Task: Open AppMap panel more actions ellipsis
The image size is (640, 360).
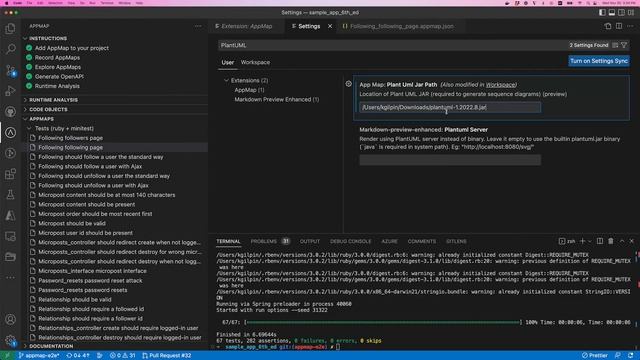Action: tap(198, 26)
